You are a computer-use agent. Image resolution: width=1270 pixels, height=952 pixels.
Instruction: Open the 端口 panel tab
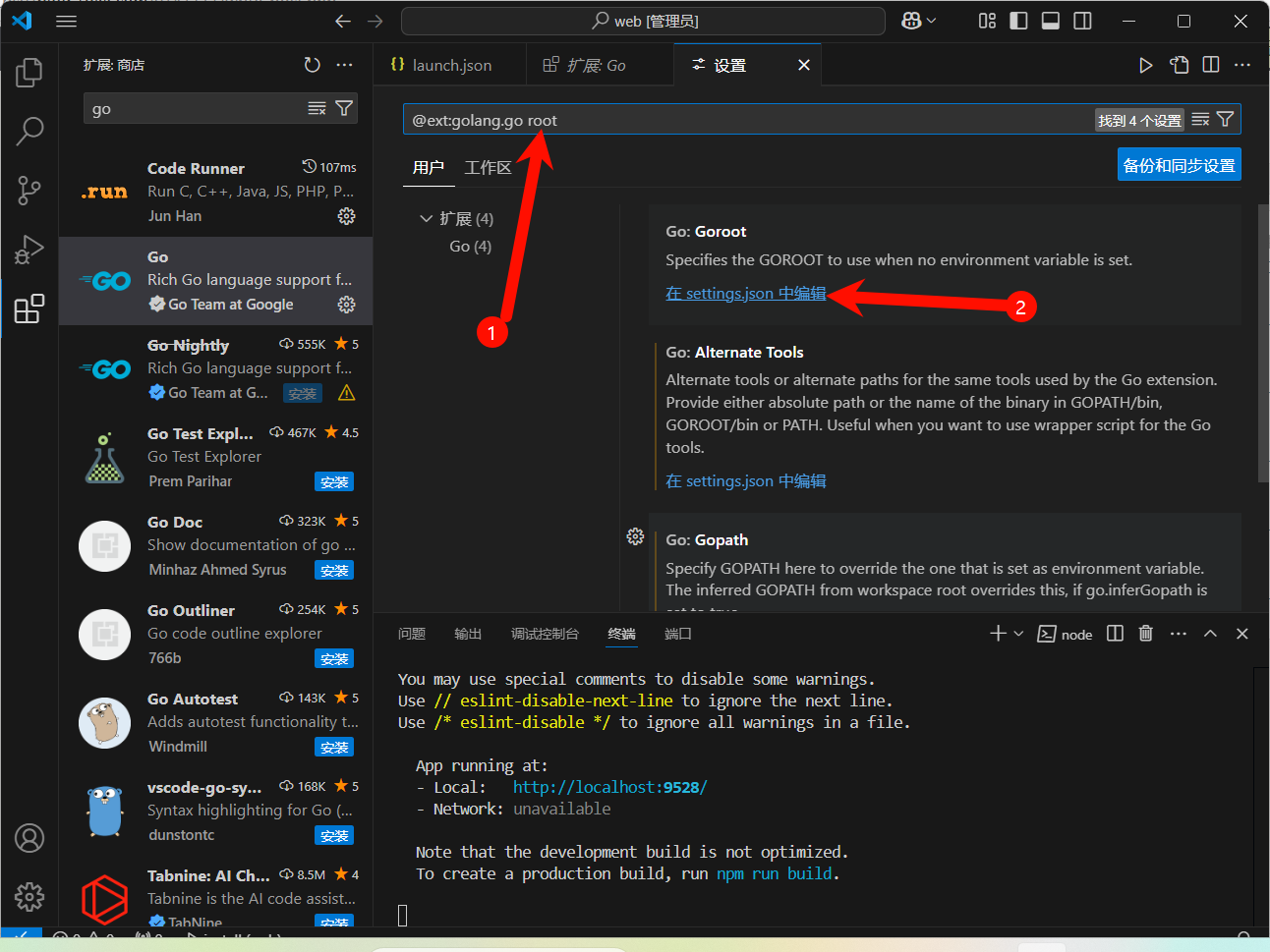pyautogui.click(x=678, y=634)
